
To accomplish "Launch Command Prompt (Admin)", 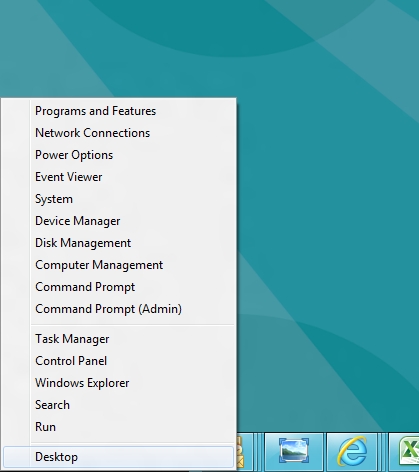I will coord(108,309).
